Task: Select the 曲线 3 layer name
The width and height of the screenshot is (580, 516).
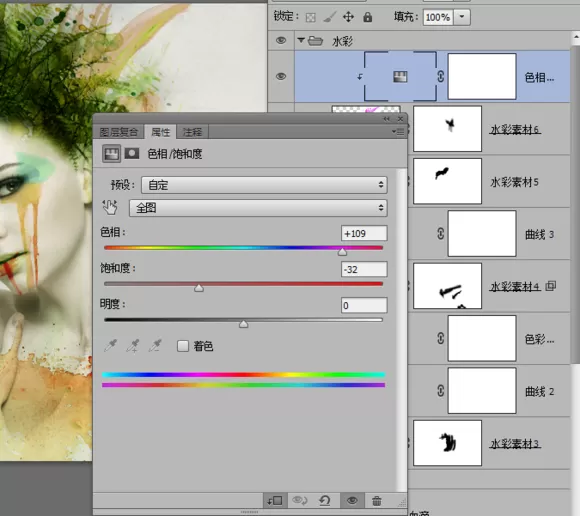Action: 539,235
